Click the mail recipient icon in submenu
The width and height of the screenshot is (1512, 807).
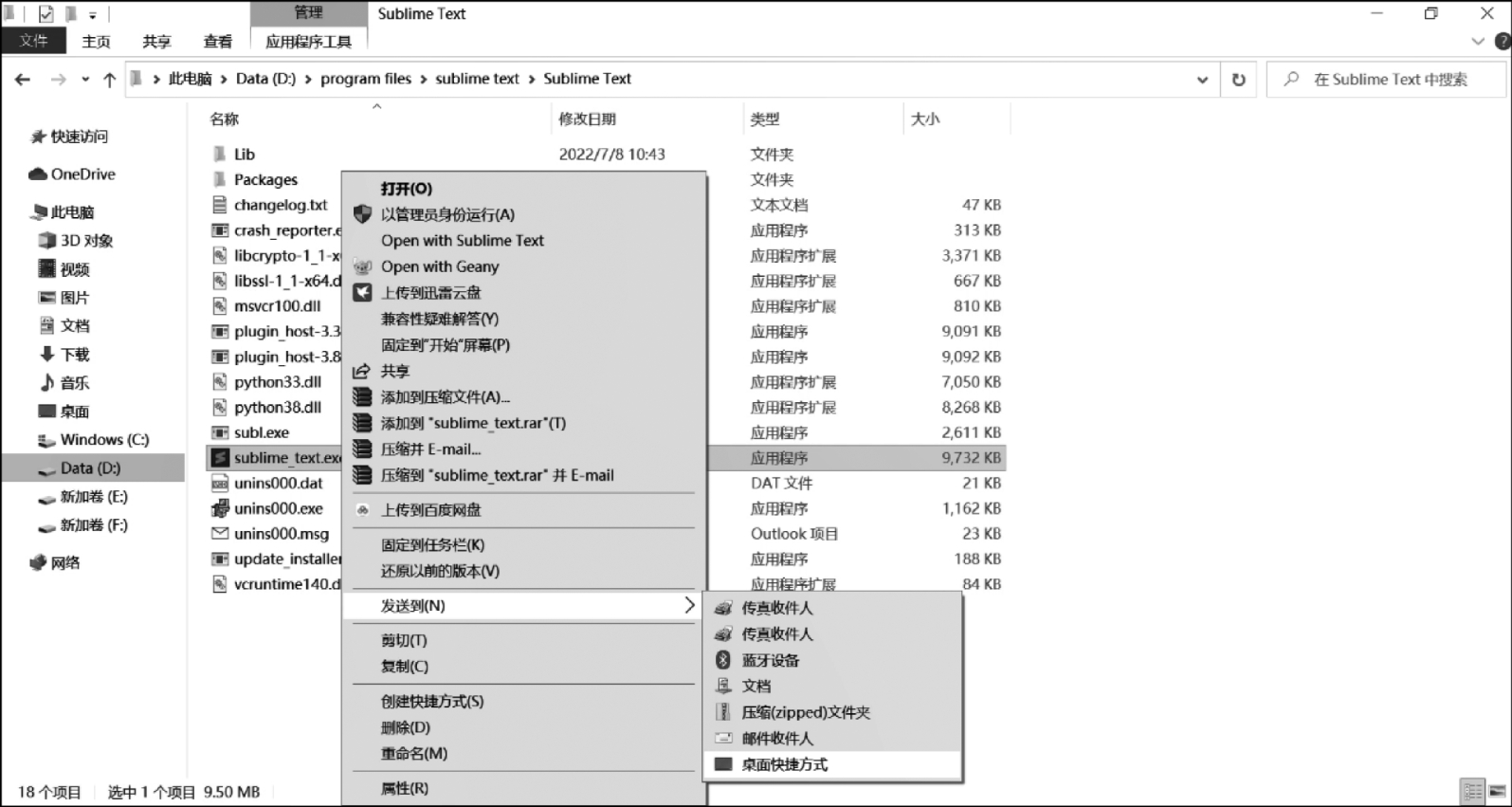pos(723,738)
